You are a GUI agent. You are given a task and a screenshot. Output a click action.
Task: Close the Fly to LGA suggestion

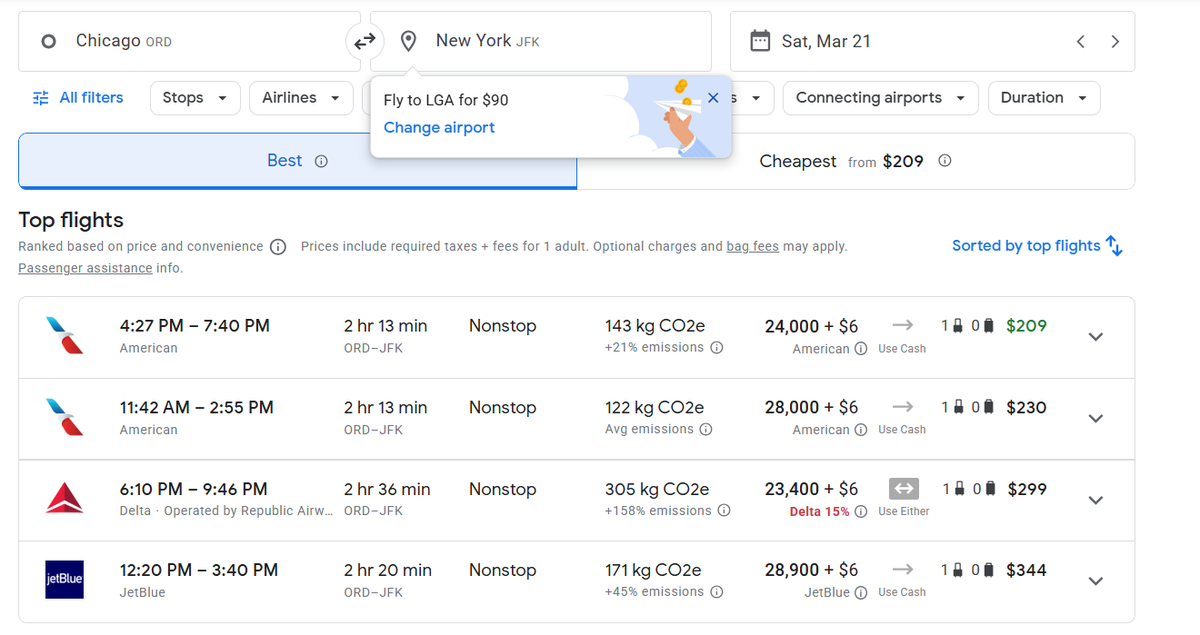click(713, 98)
